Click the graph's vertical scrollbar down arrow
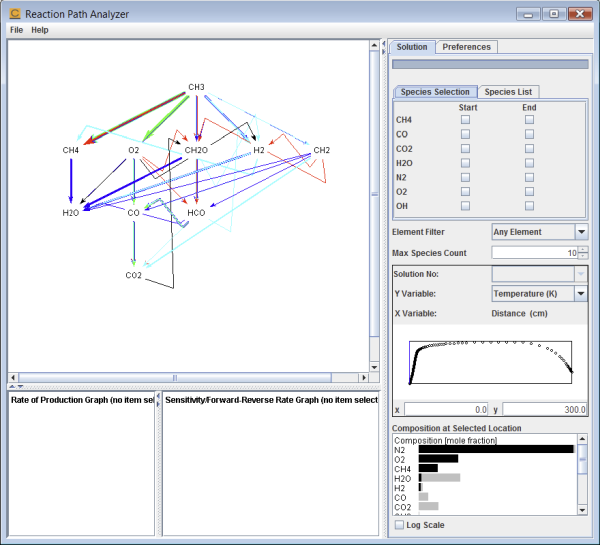The width and height of the screenshot is (600, 545). 374,367
